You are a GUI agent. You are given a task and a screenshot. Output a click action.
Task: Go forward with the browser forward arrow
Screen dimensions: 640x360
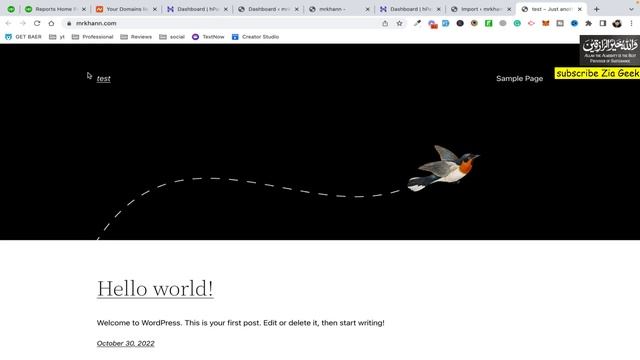coord(22,23)
